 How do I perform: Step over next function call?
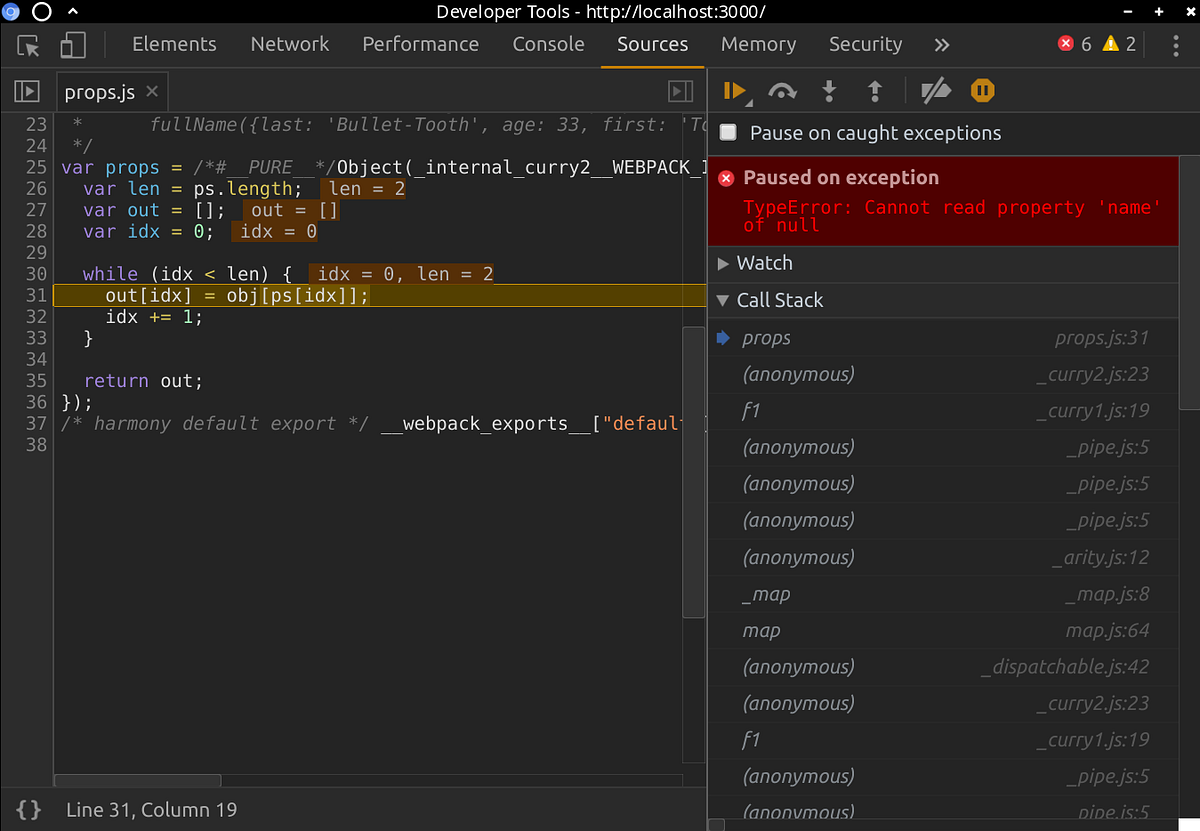[x=782, y=91]
